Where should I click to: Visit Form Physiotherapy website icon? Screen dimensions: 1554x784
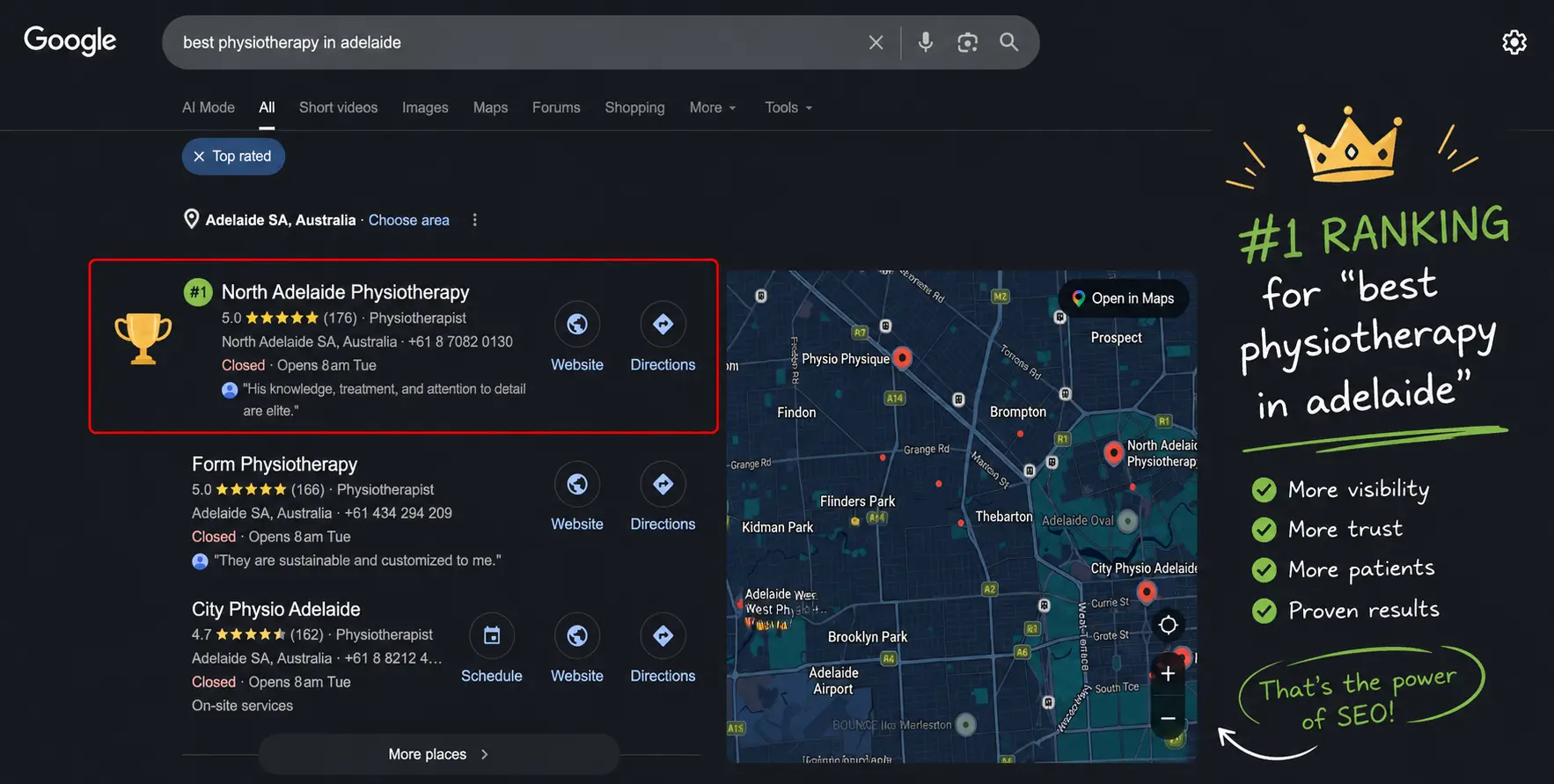(x=577, y=484)
